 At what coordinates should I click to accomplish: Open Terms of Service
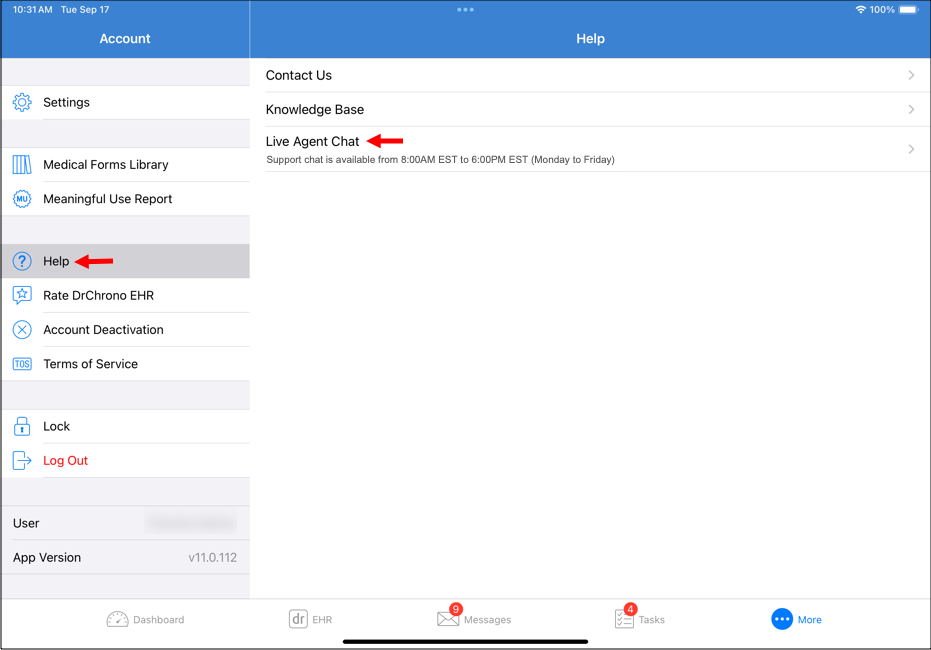point(125,364)
